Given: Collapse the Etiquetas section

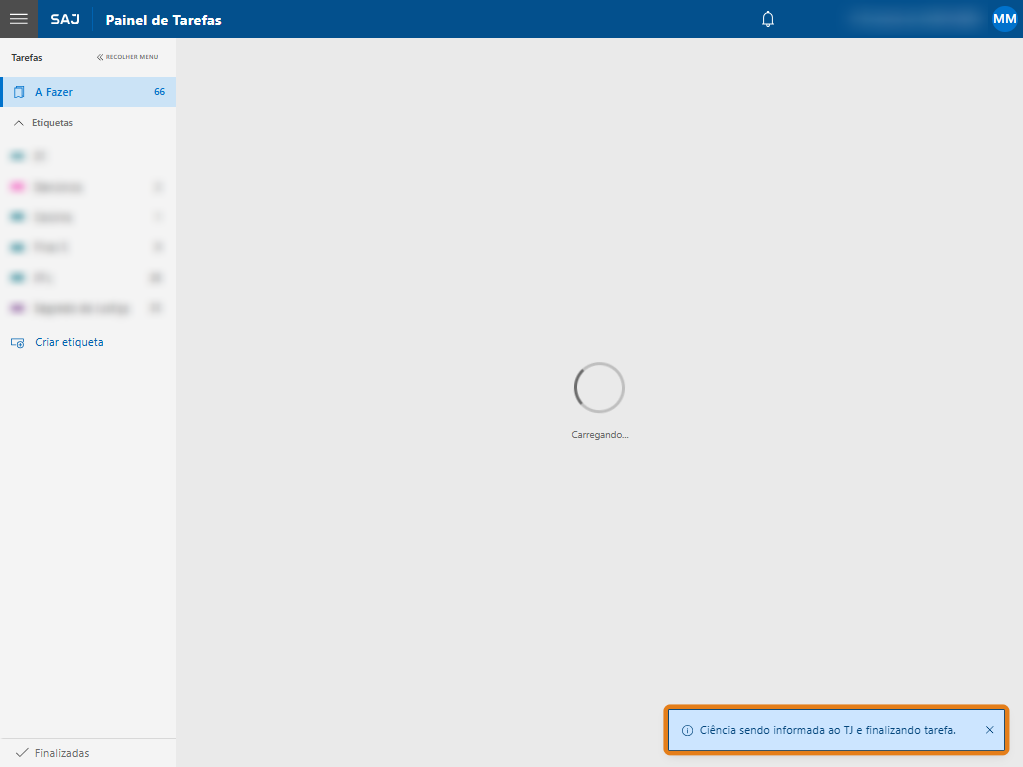Looking at the screenshot, I should click(18, 123).
